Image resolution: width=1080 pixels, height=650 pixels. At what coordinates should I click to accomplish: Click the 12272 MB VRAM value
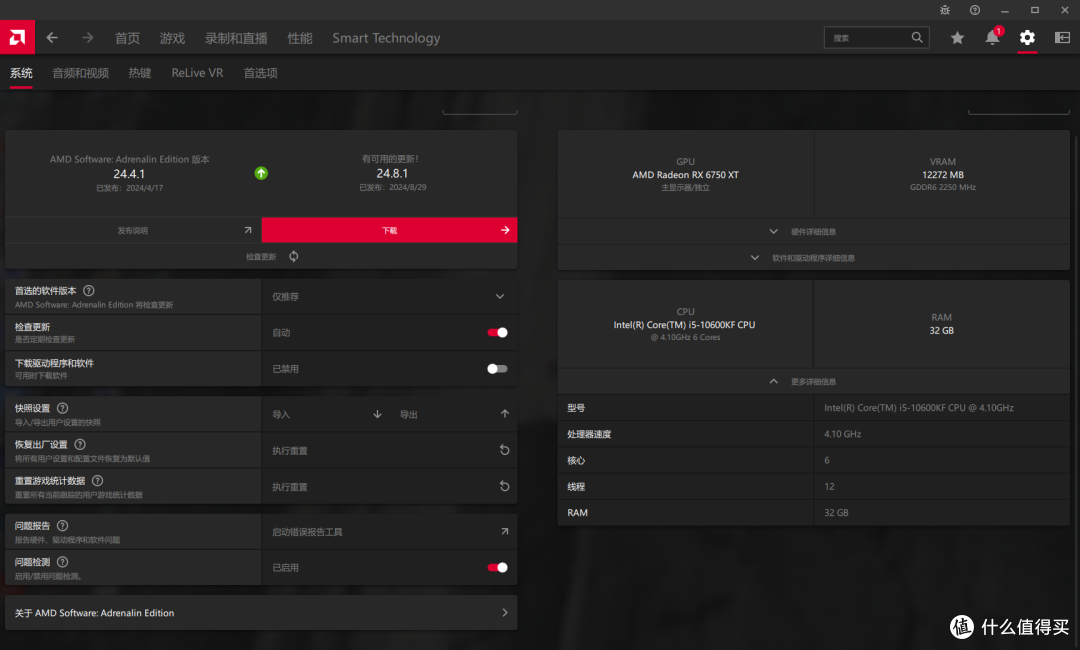[x=942, y=175]
